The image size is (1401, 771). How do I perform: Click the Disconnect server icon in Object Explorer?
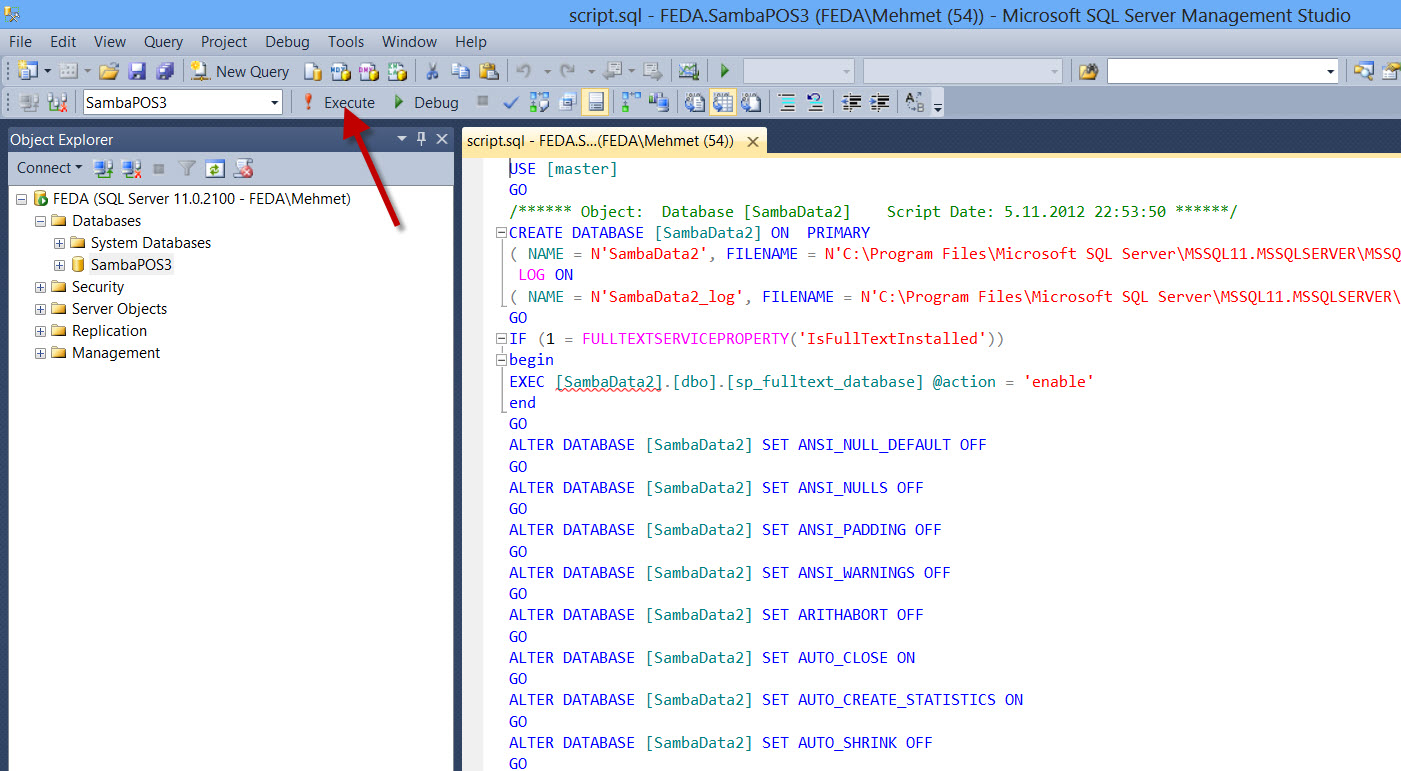(x=131, y=167)
